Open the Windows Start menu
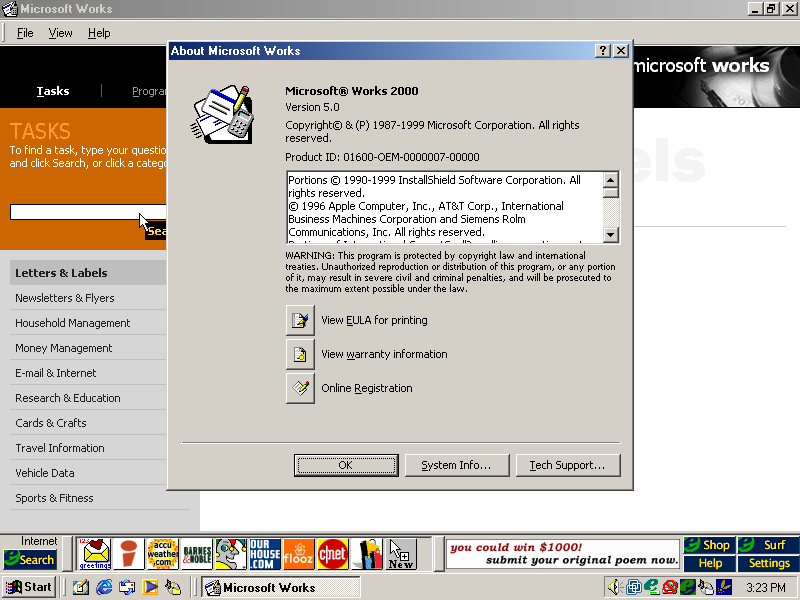This screenshot has height=600, width=800. click(x=29, y=587)
